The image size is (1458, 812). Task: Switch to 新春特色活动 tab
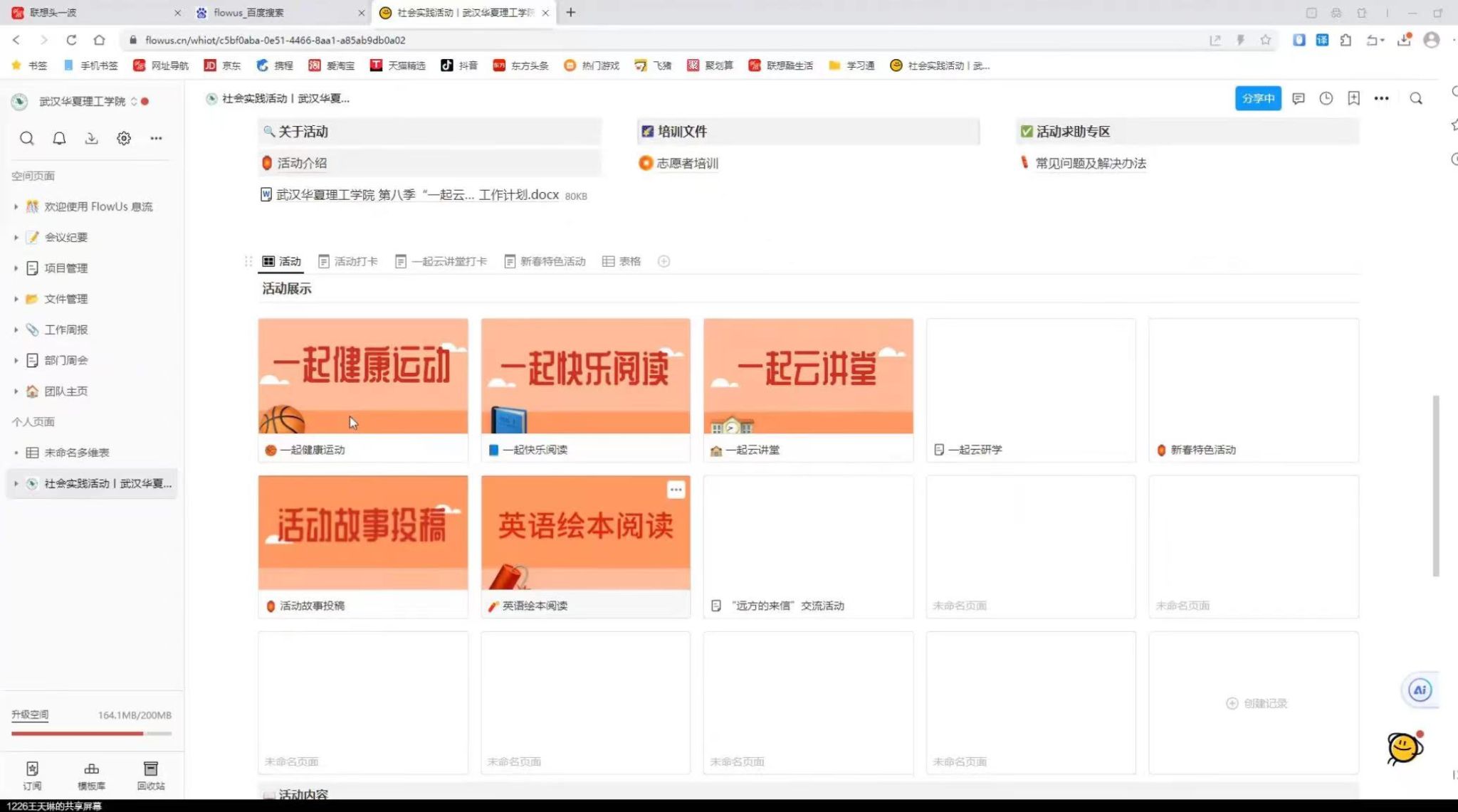[545, 262]
